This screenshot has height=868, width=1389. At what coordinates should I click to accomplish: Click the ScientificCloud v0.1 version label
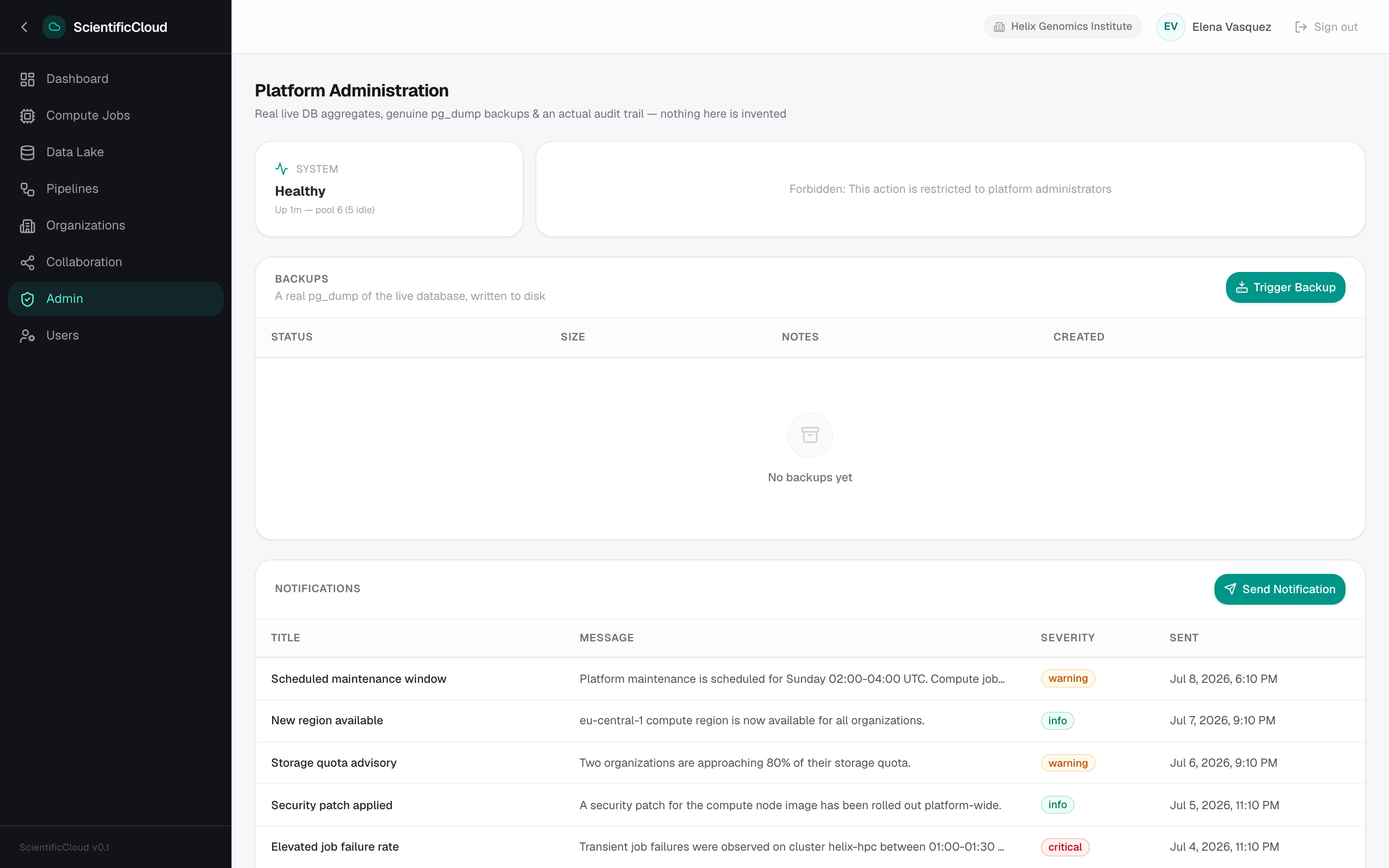coord(64,847)
